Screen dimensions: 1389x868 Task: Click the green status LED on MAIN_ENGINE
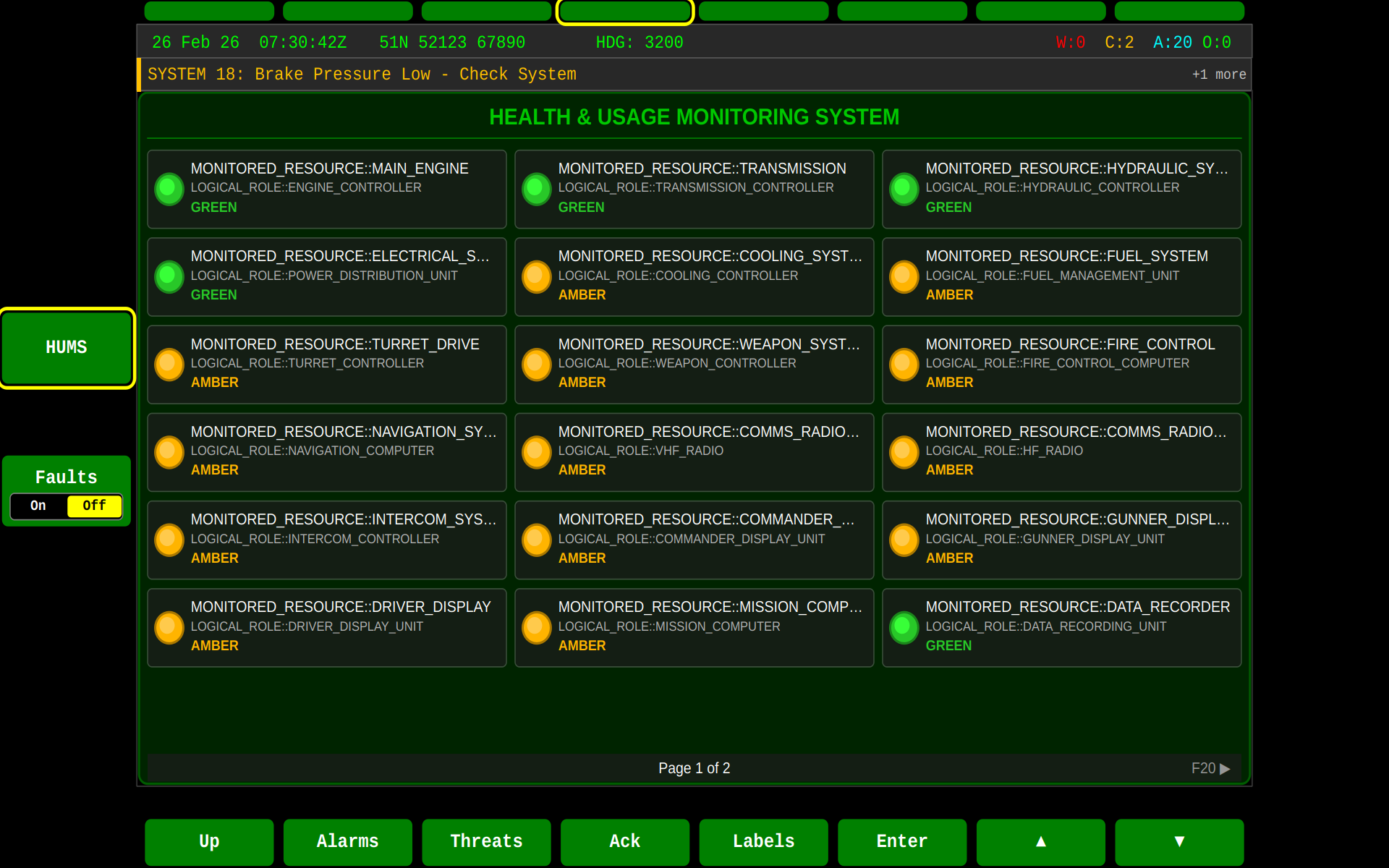click(x=168, y=190)
